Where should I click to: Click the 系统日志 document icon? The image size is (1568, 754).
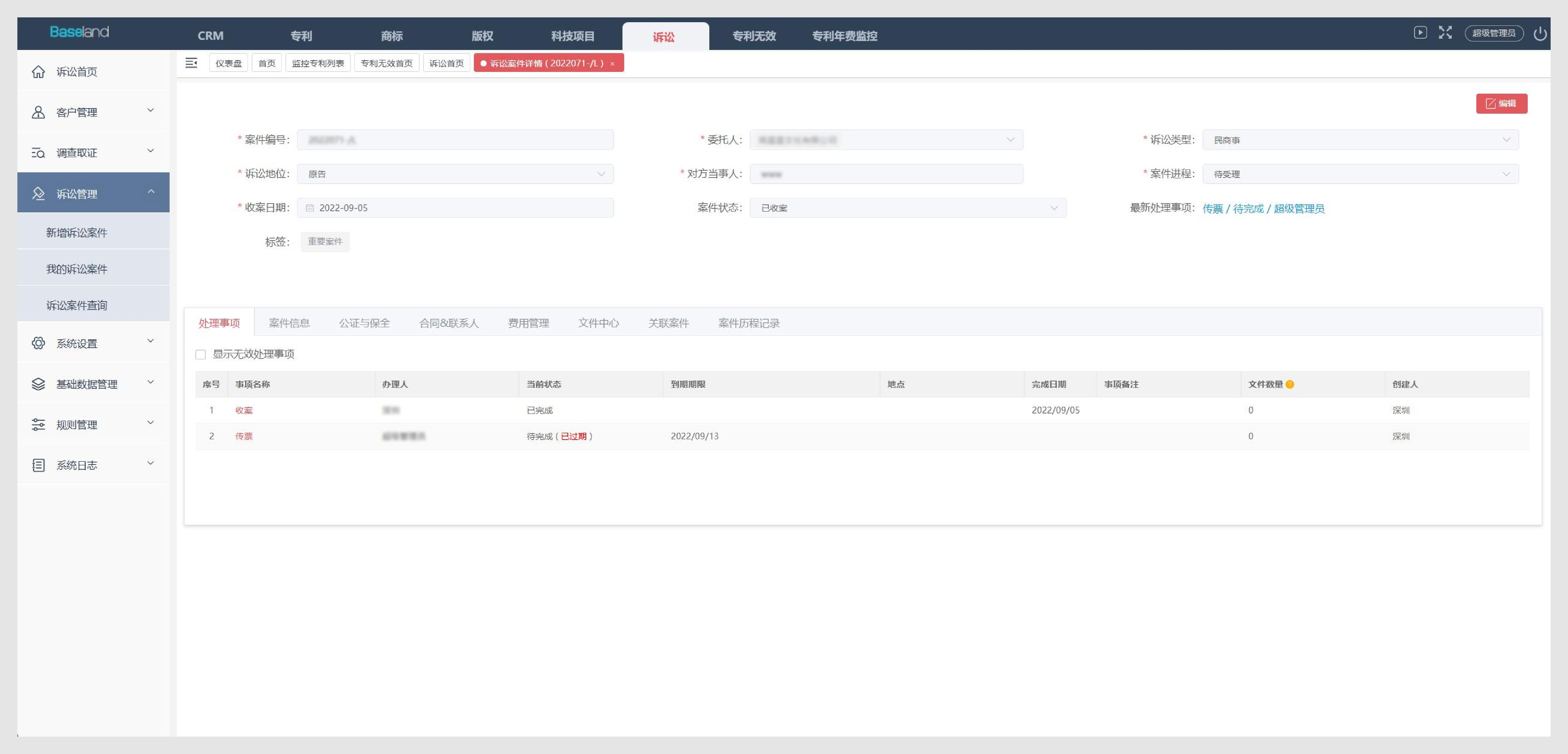(38, 465)
